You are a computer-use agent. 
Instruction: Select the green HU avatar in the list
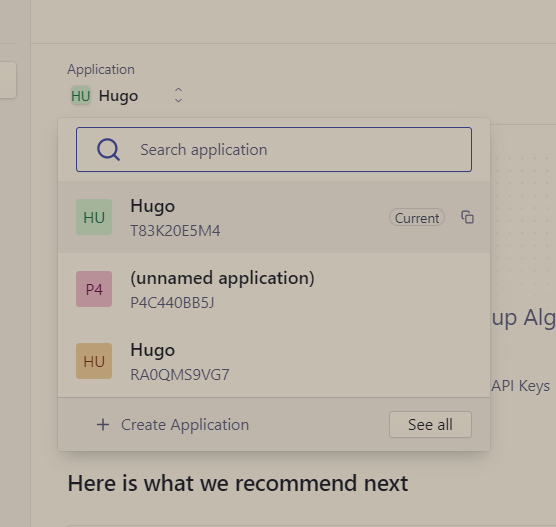click(94, 217)
